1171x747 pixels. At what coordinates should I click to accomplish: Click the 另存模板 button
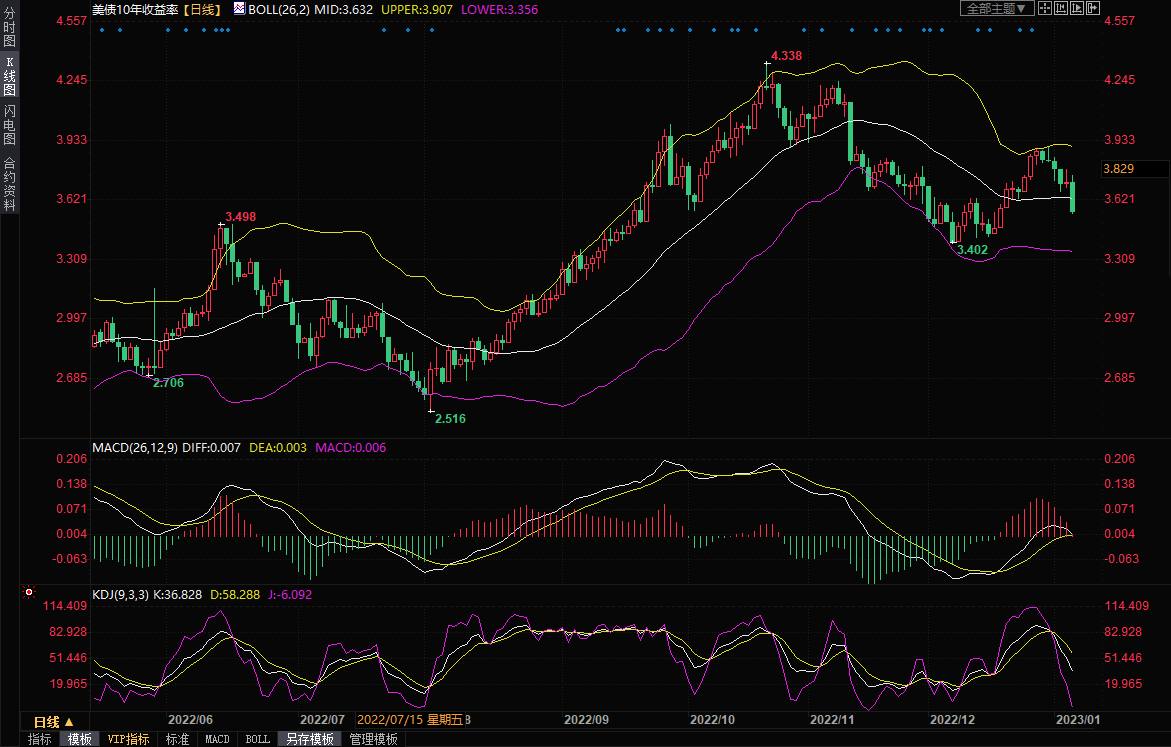pos(310,739)
